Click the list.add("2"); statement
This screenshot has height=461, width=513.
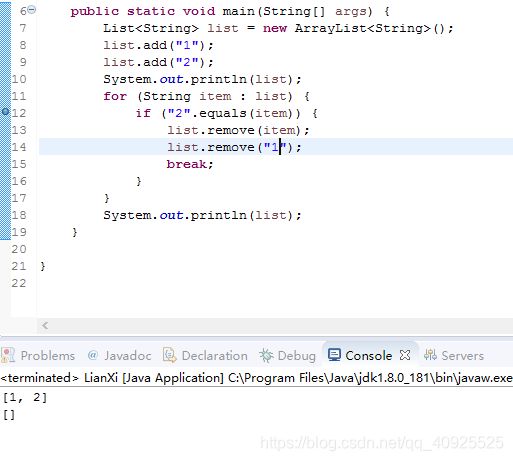(x=158, y=62)
